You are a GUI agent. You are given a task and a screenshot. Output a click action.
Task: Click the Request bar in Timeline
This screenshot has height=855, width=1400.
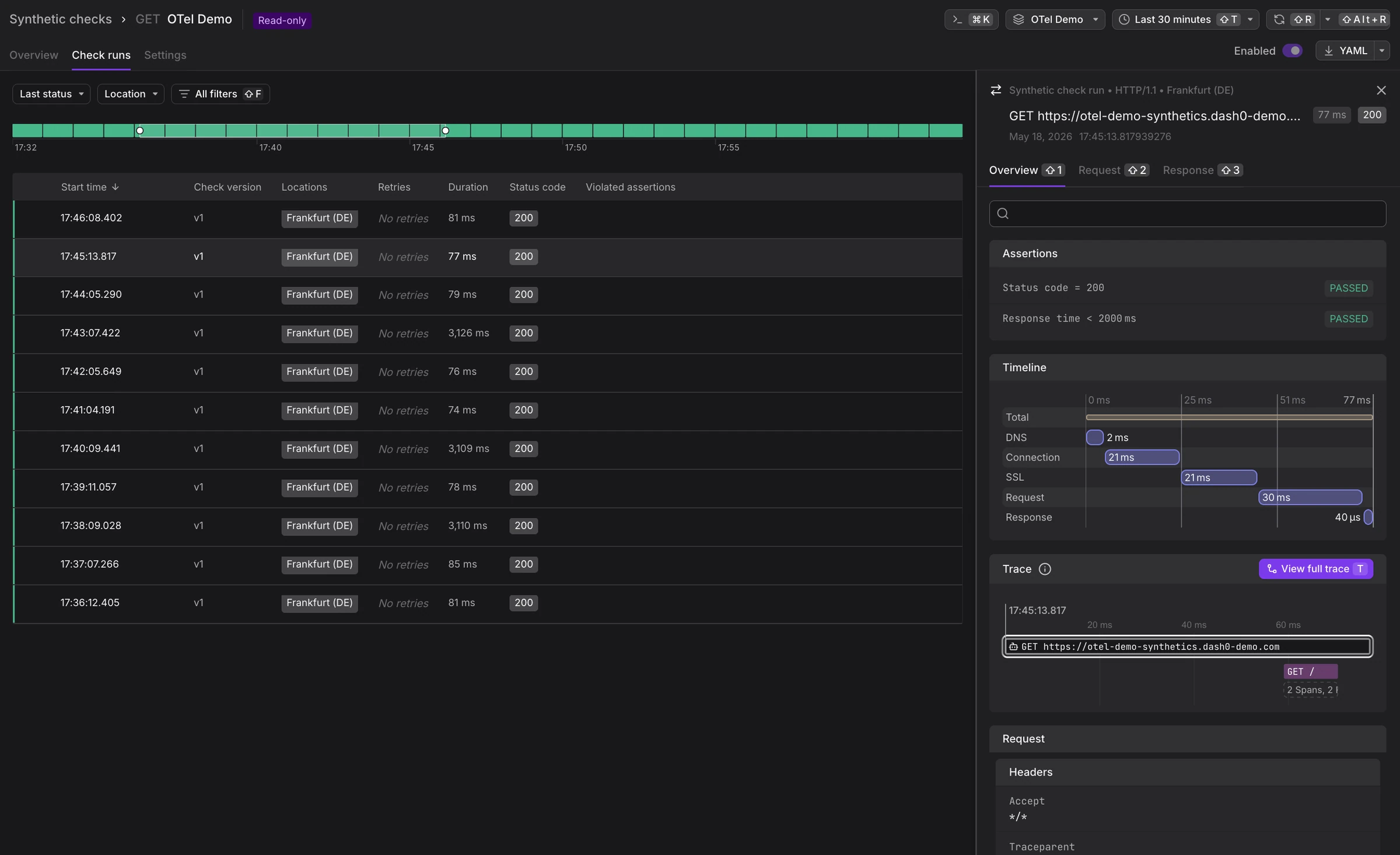coord(1310,497)
